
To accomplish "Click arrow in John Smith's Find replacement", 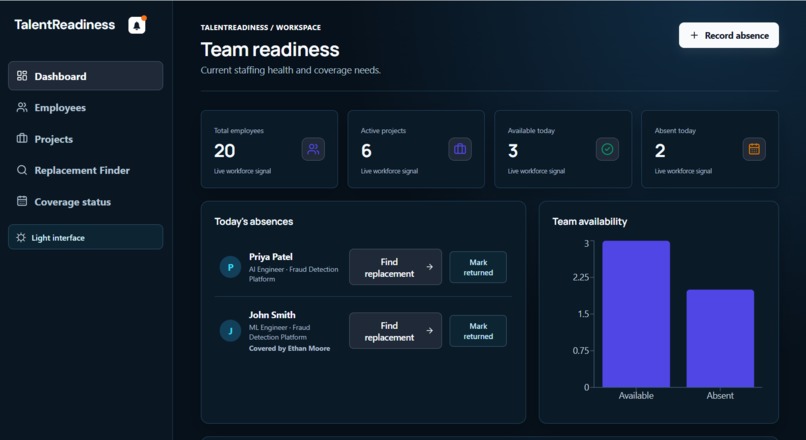I will coord(429,331).
